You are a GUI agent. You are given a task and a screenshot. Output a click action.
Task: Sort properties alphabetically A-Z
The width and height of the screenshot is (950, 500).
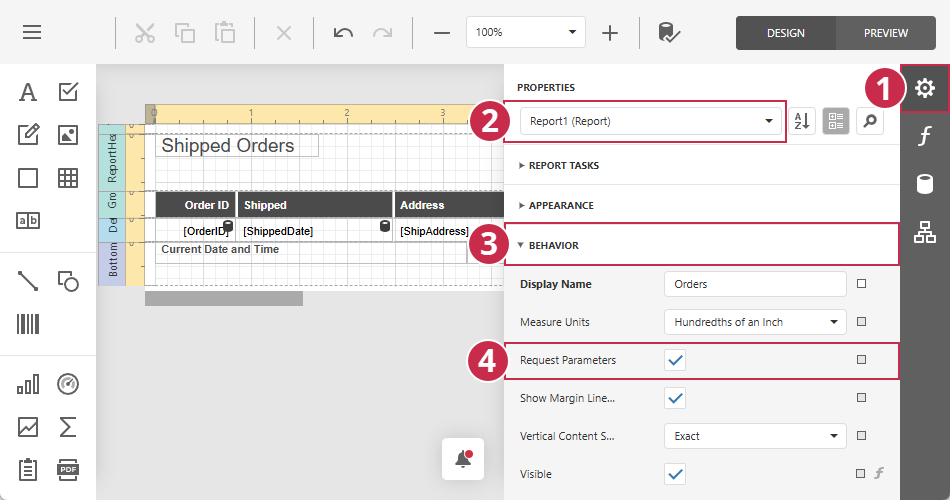[x=802, y=121]
